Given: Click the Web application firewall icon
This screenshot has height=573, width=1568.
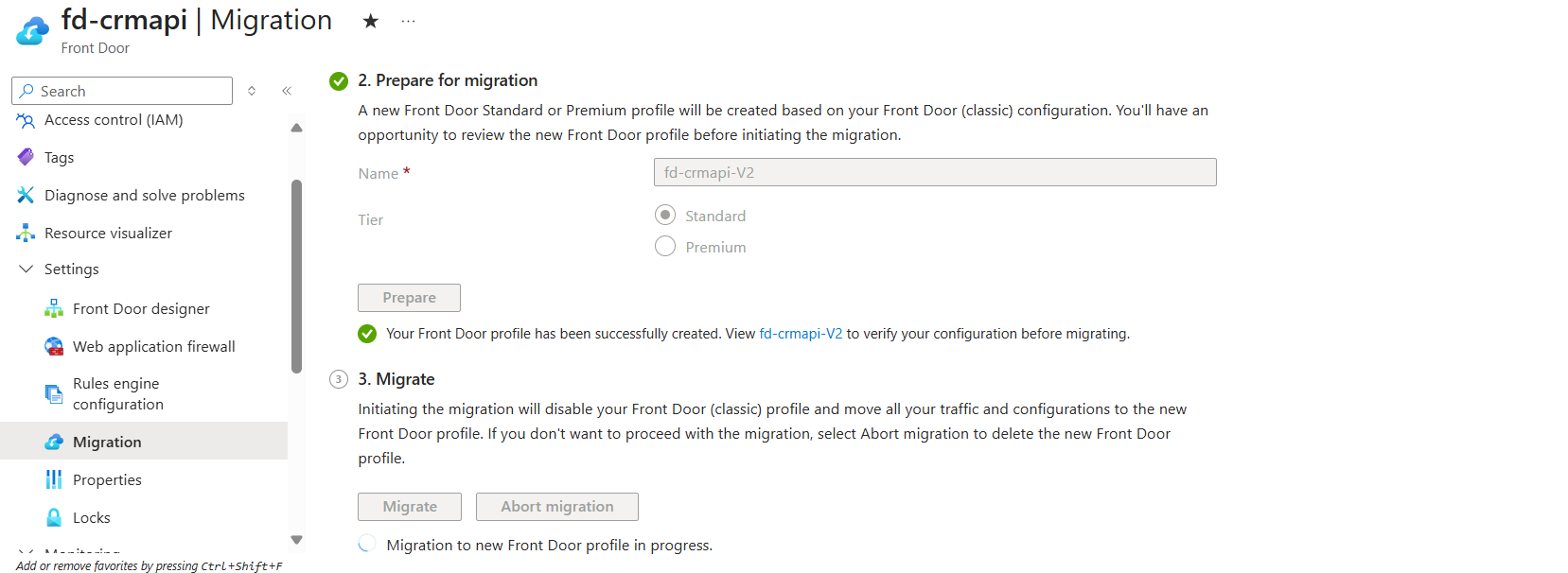Looking at the screenshot, I should point(54,346).
